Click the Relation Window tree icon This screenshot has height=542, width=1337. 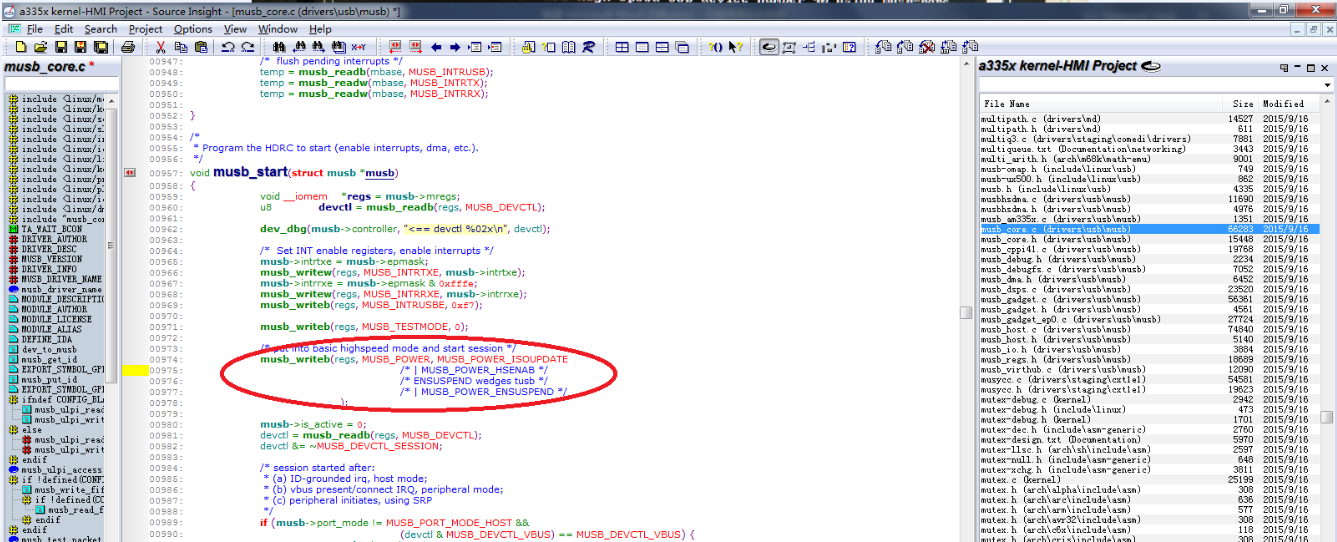[x=810, y=47]
